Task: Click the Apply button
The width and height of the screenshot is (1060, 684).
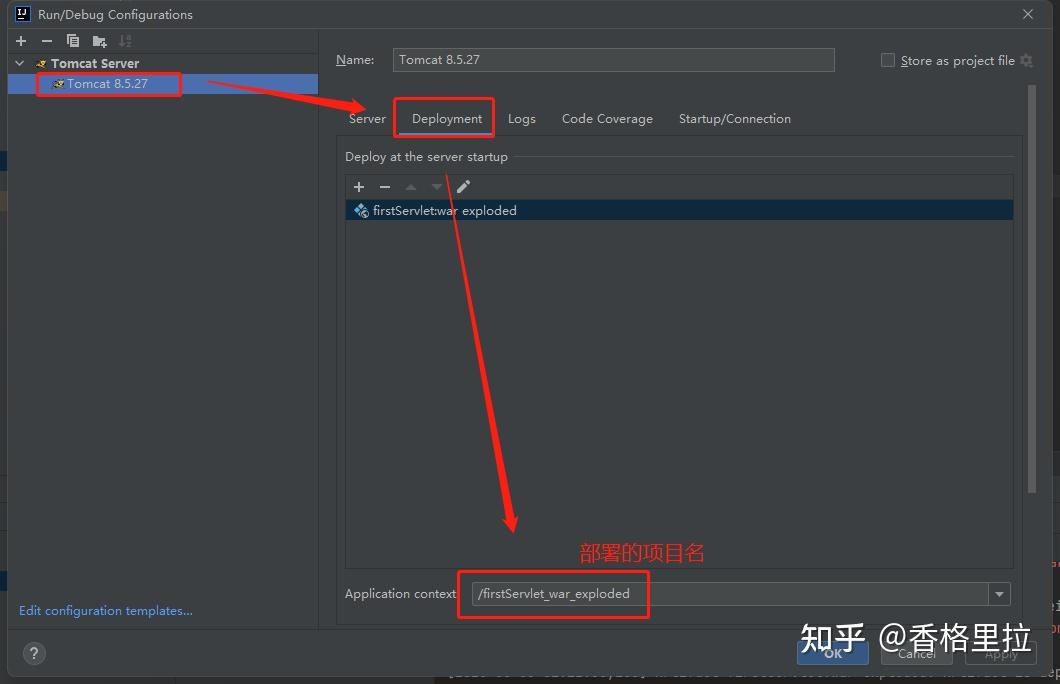Action: [x=1000, y=653]
